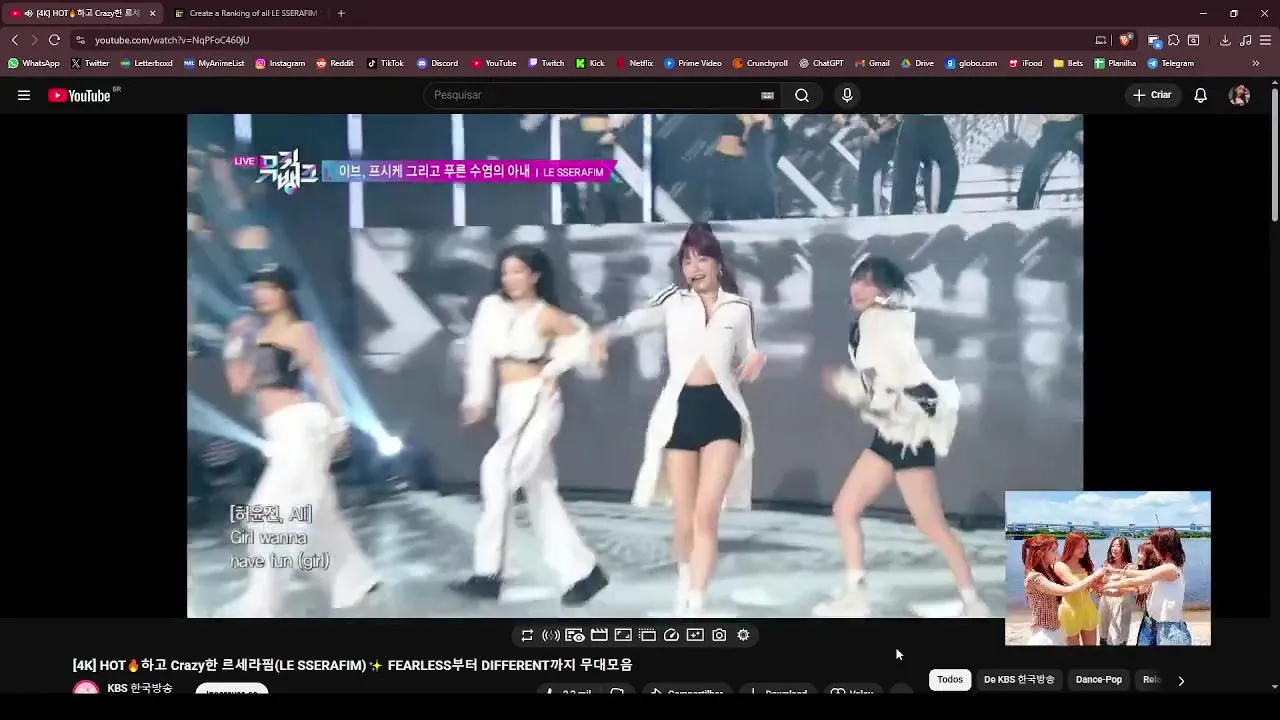Open the KBS 한국방송 channel link
This screenshot has height=720, width=1280.
pos(140,688)
